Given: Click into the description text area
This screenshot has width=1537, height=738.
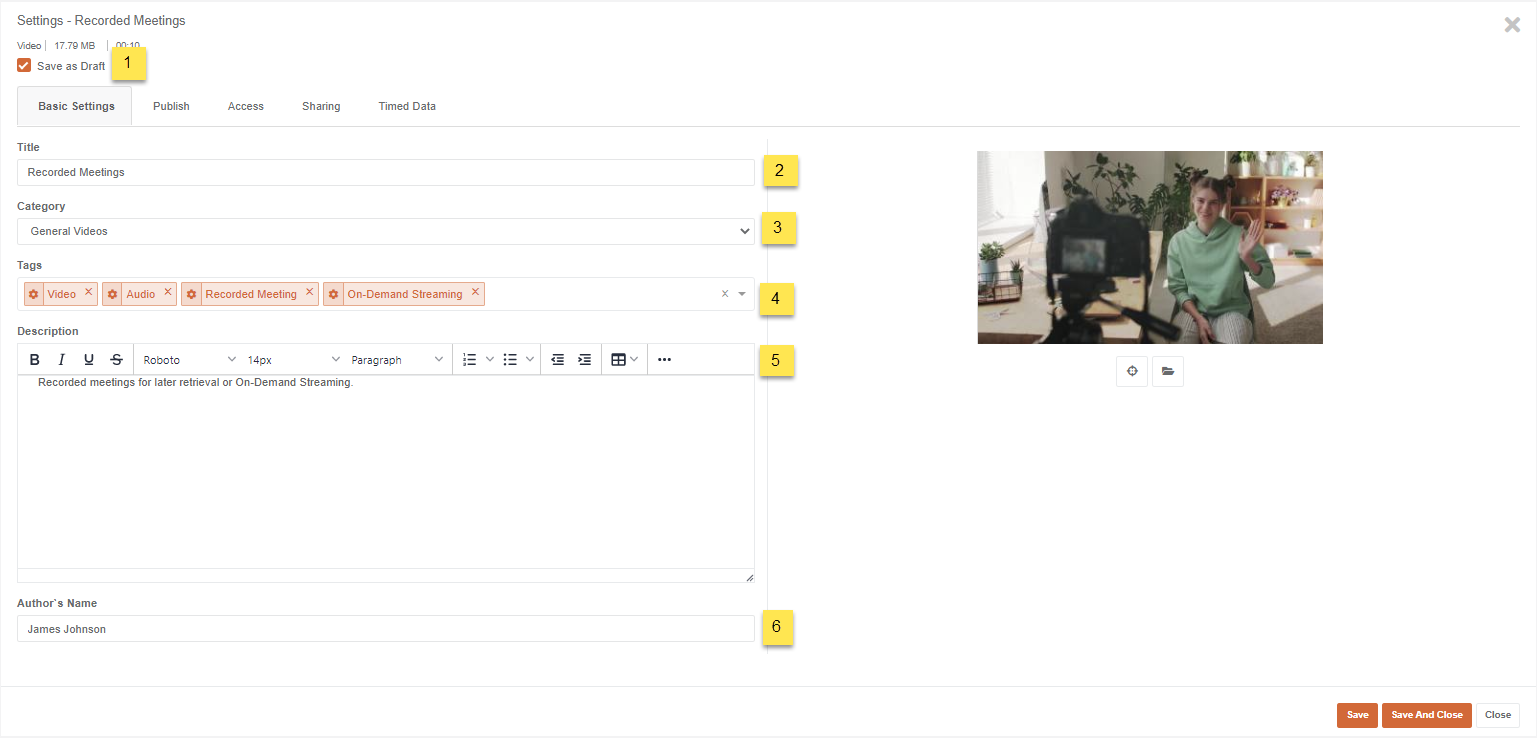Looking at the screenshot, I should 386,472.
